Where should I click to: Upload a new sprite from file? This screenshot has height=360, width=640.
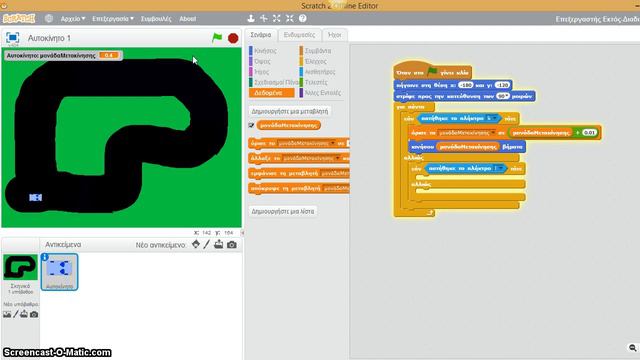pyautogui.click(x=219, y=244)
